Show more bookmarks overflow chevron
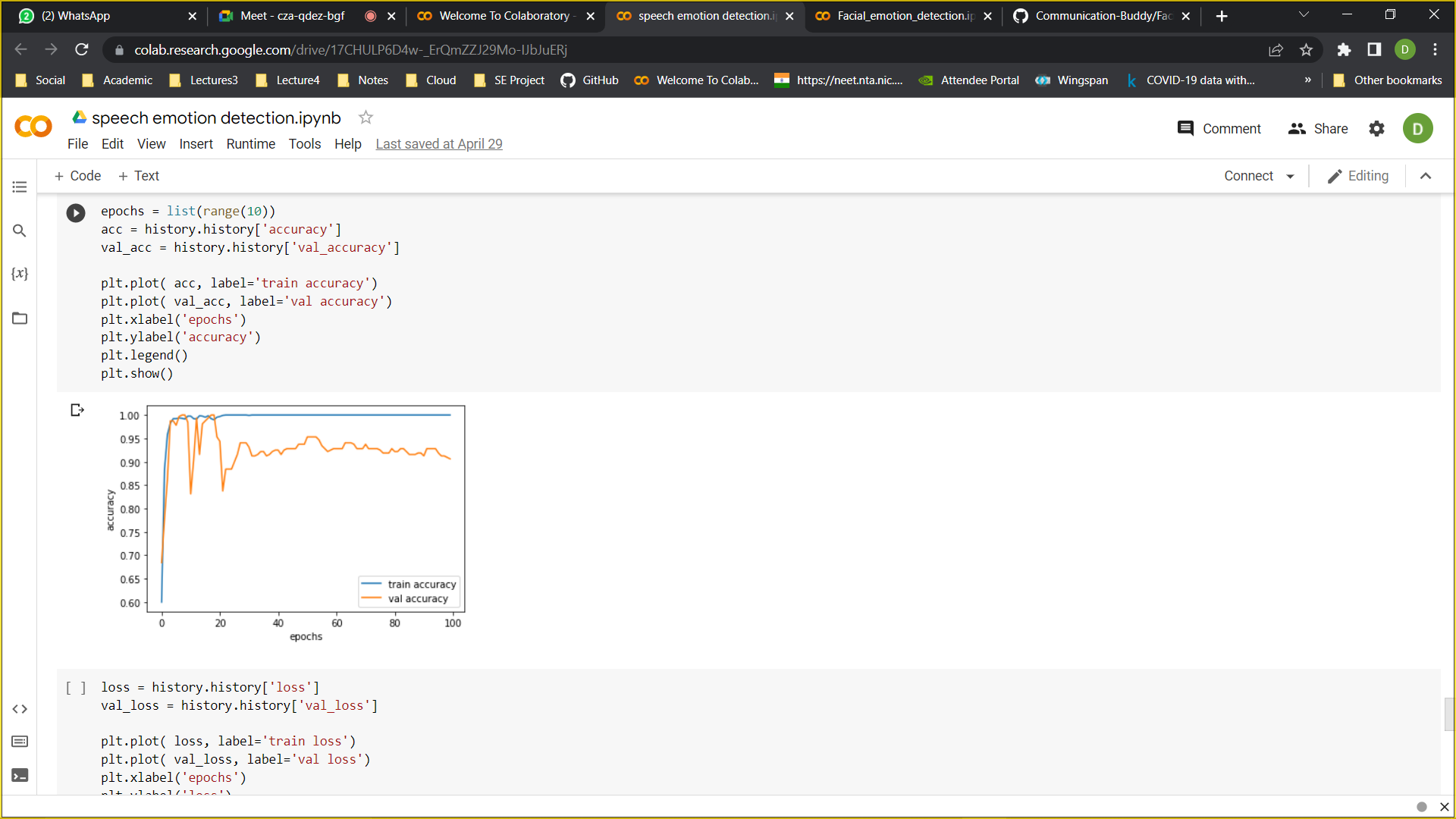Screen dimensions: 1456x819 pyautogui.click(x=1307, y=80)
